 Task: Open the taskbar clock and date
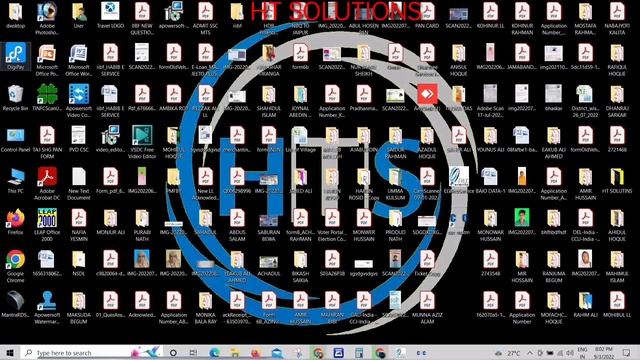604,353
